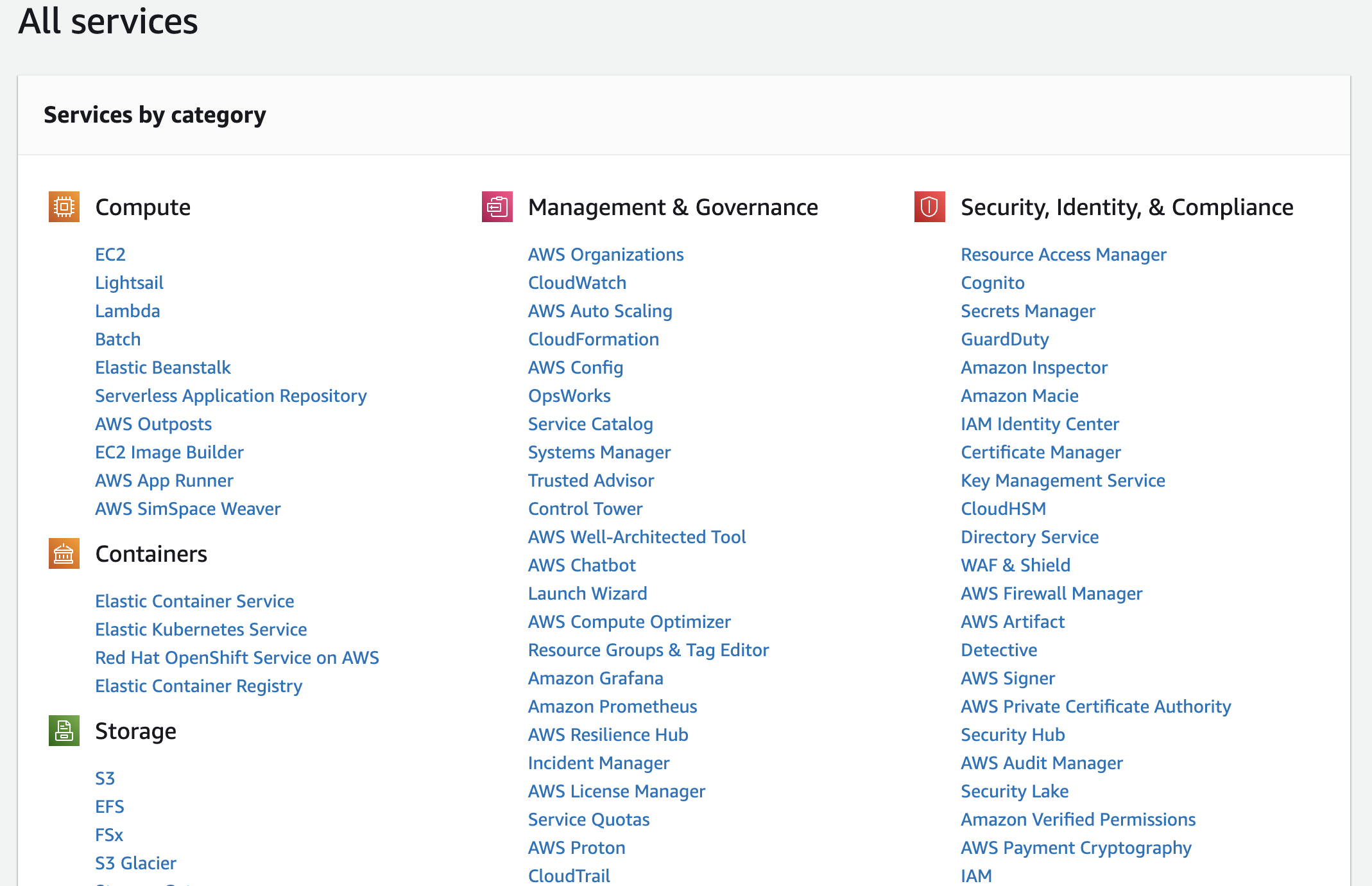This screenshot has width=1372, height=886.
Task: Open CloudTrail
Action: click(569, 875)
